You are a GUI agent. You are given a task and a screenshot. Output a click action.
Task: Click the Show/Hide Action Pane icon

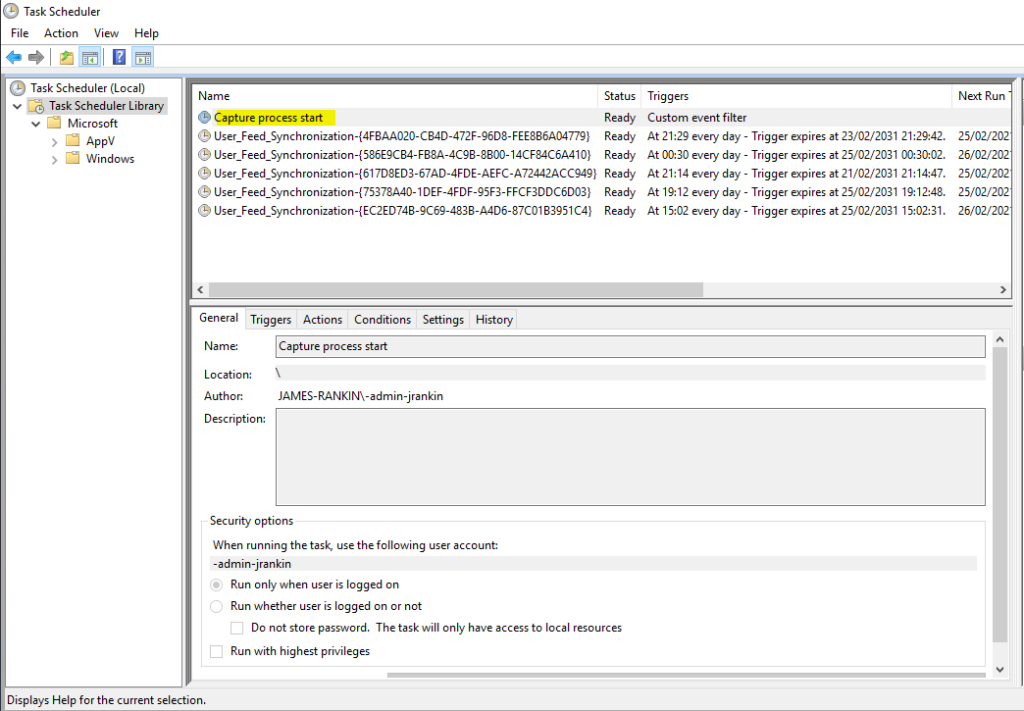(143, 57)
